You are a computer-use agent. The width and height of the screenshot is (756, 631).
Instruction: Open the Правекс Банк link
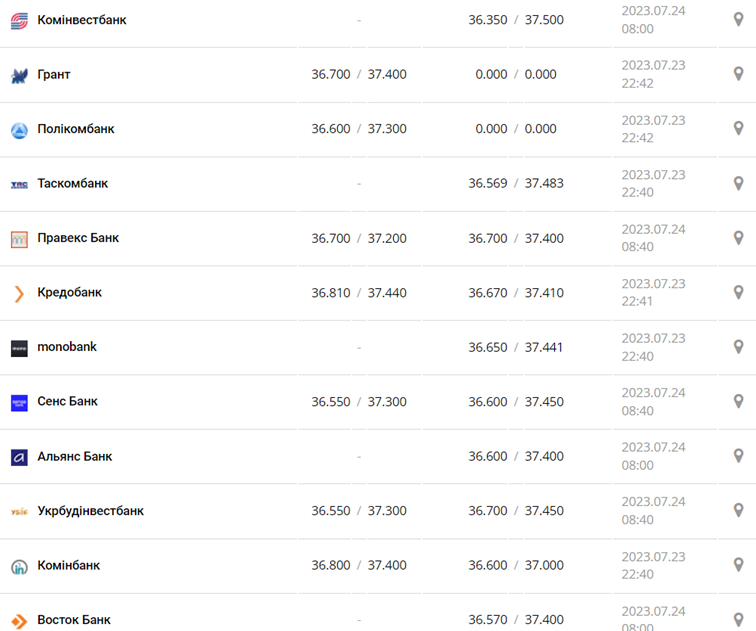tap(78, 238)
